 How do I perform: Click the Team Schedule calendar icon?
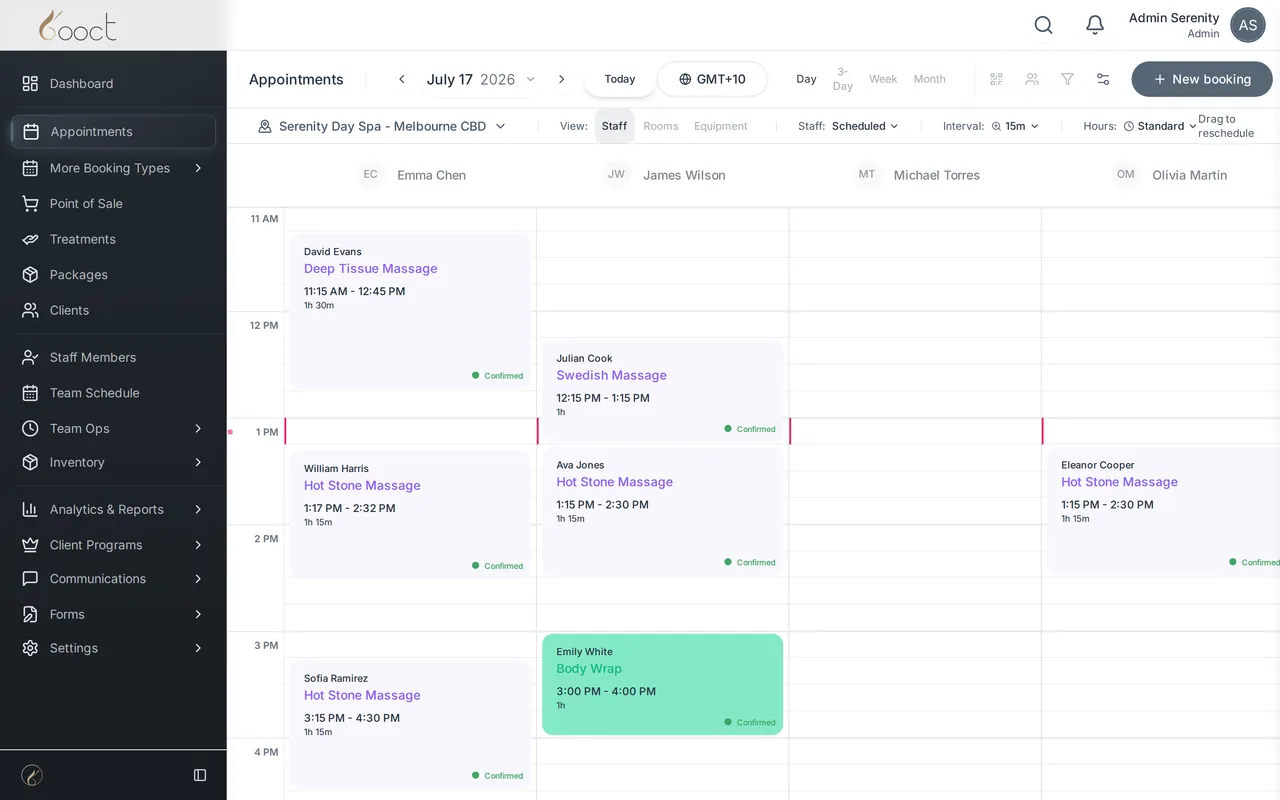pyautogui.click(x=30, y=393)
